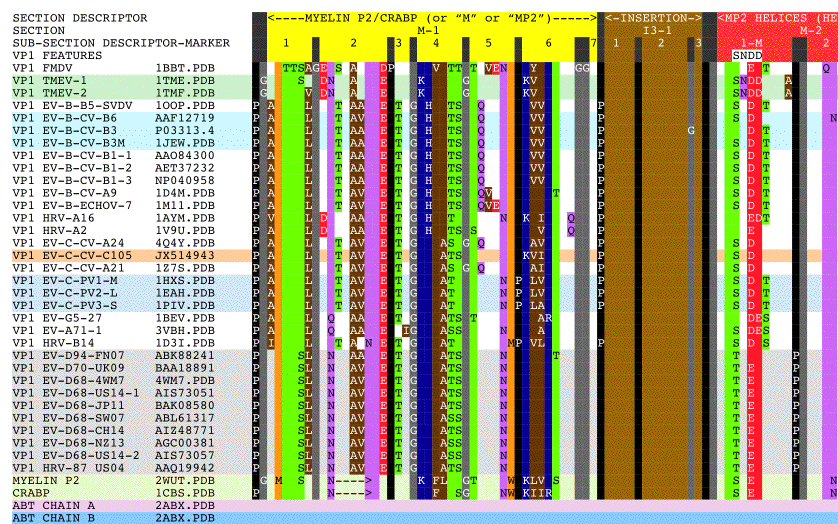Viewport: 838px width, 524px height.
Task: Select accession 3VBH.PDB
Action: tap(185, 330)
